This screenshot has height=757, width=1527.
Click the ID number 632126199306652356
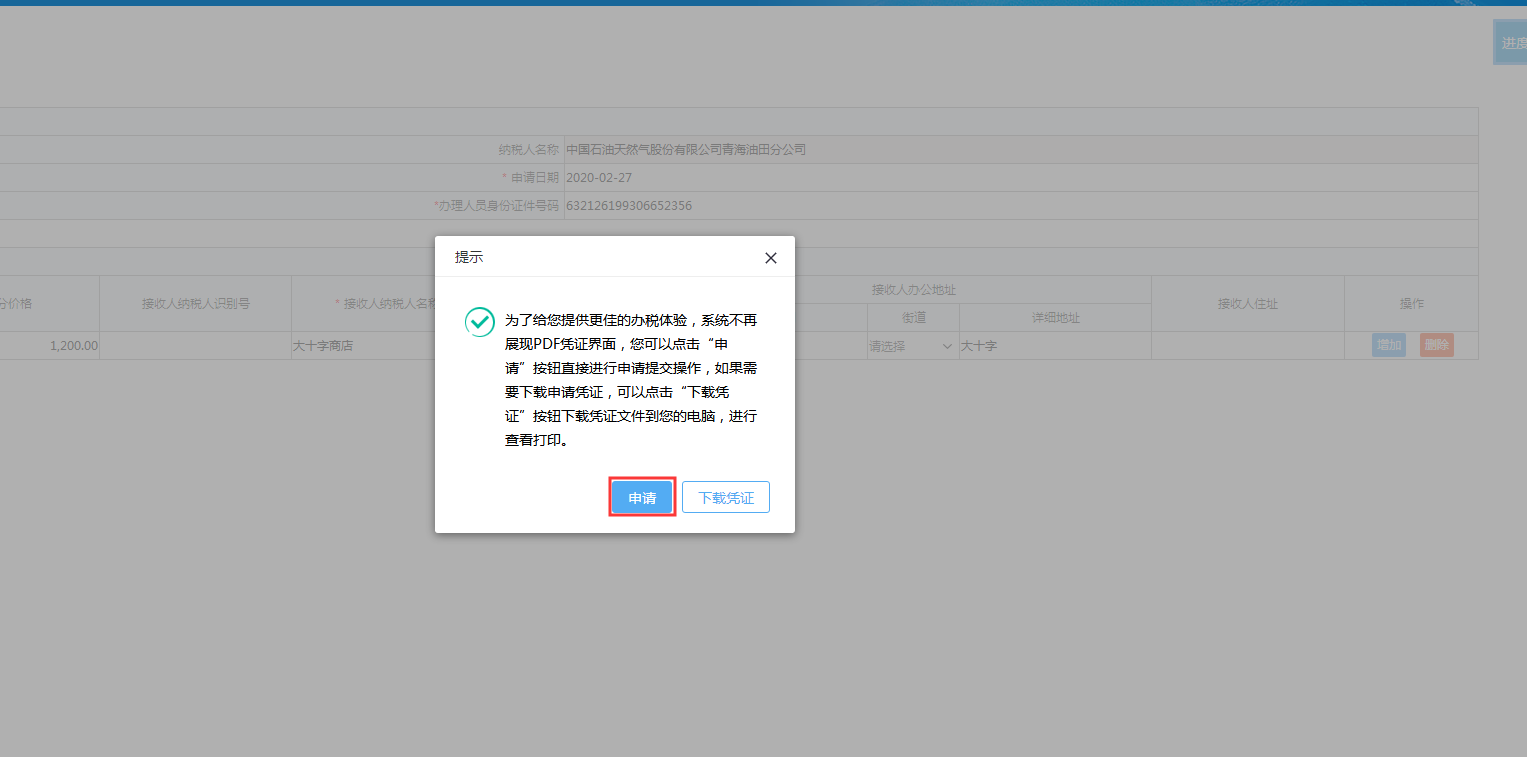(629, 206)
